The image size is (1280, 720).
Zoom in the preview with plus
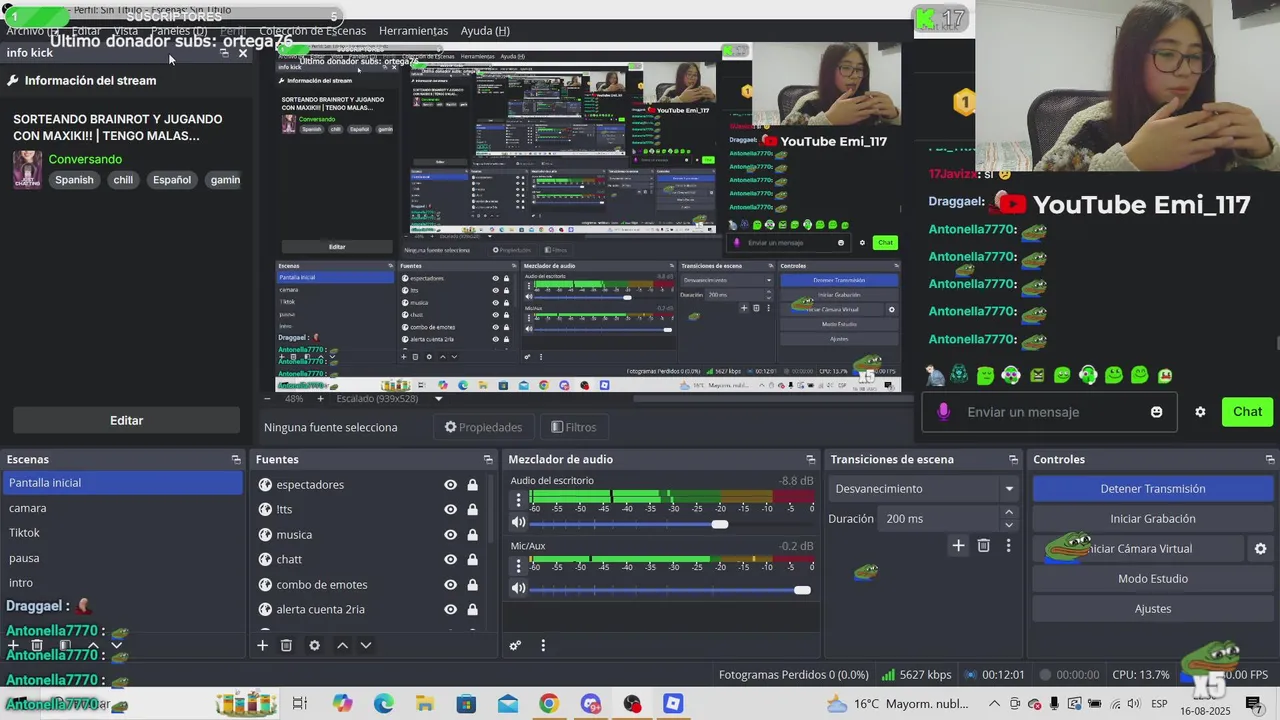(320, 398)
